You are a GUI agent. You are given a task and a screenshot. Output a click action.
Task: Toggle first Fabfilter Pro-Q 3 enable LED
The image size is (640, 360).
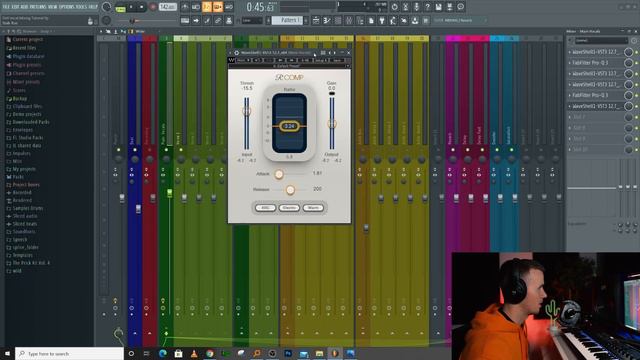(x=637, y=63)
